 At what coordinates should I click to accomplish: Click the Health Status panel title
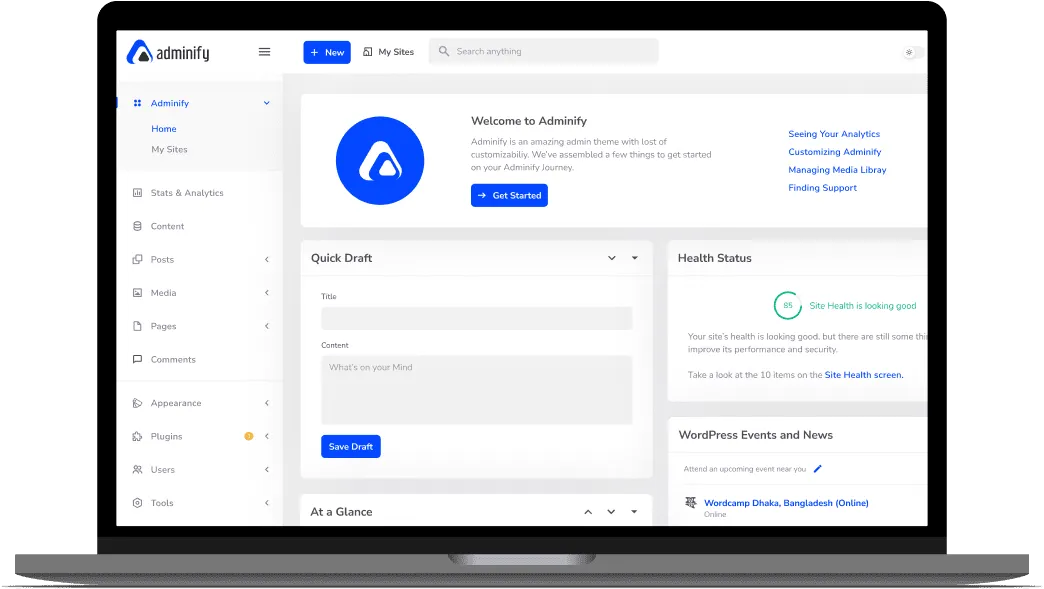714,258
